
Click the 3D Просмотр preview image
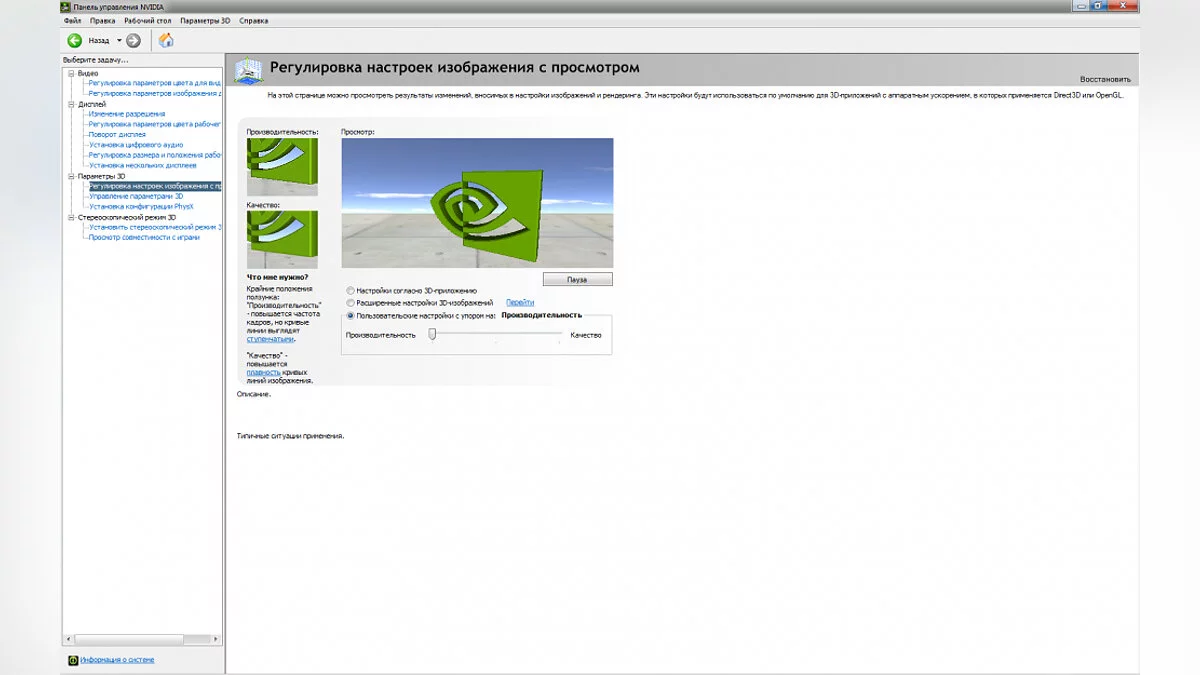click(477, 203)
